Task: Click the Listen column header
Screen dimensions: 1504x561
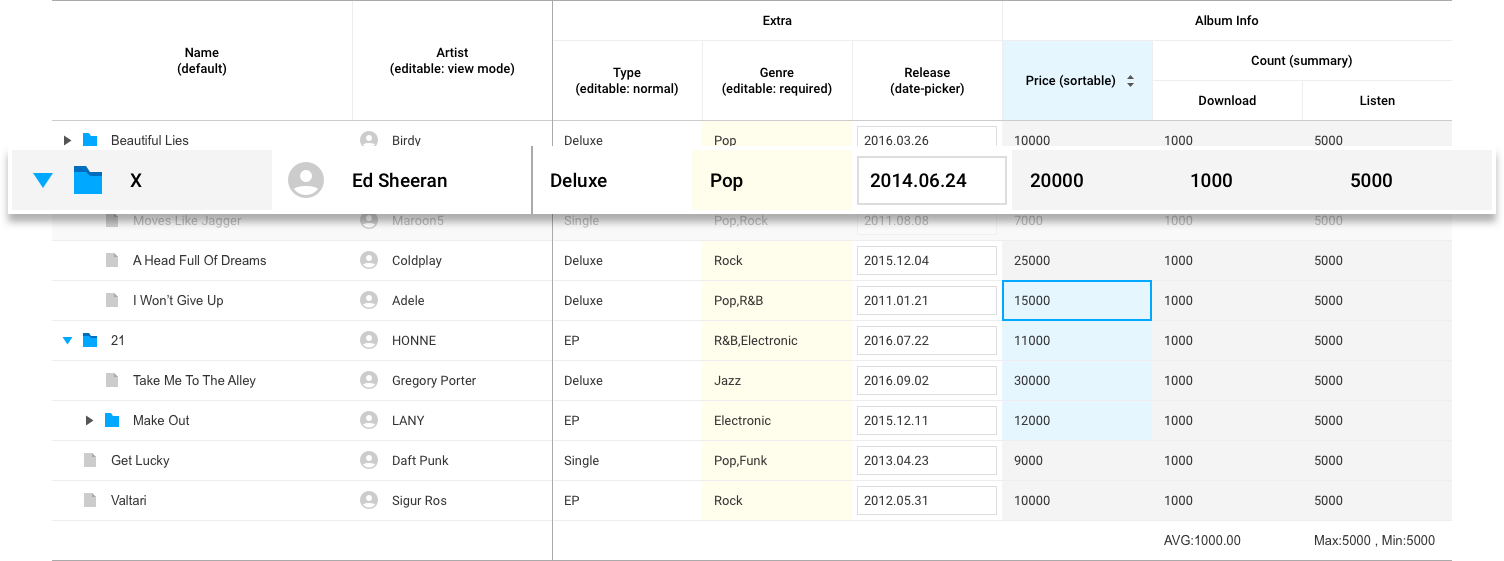Action: 1377,101
